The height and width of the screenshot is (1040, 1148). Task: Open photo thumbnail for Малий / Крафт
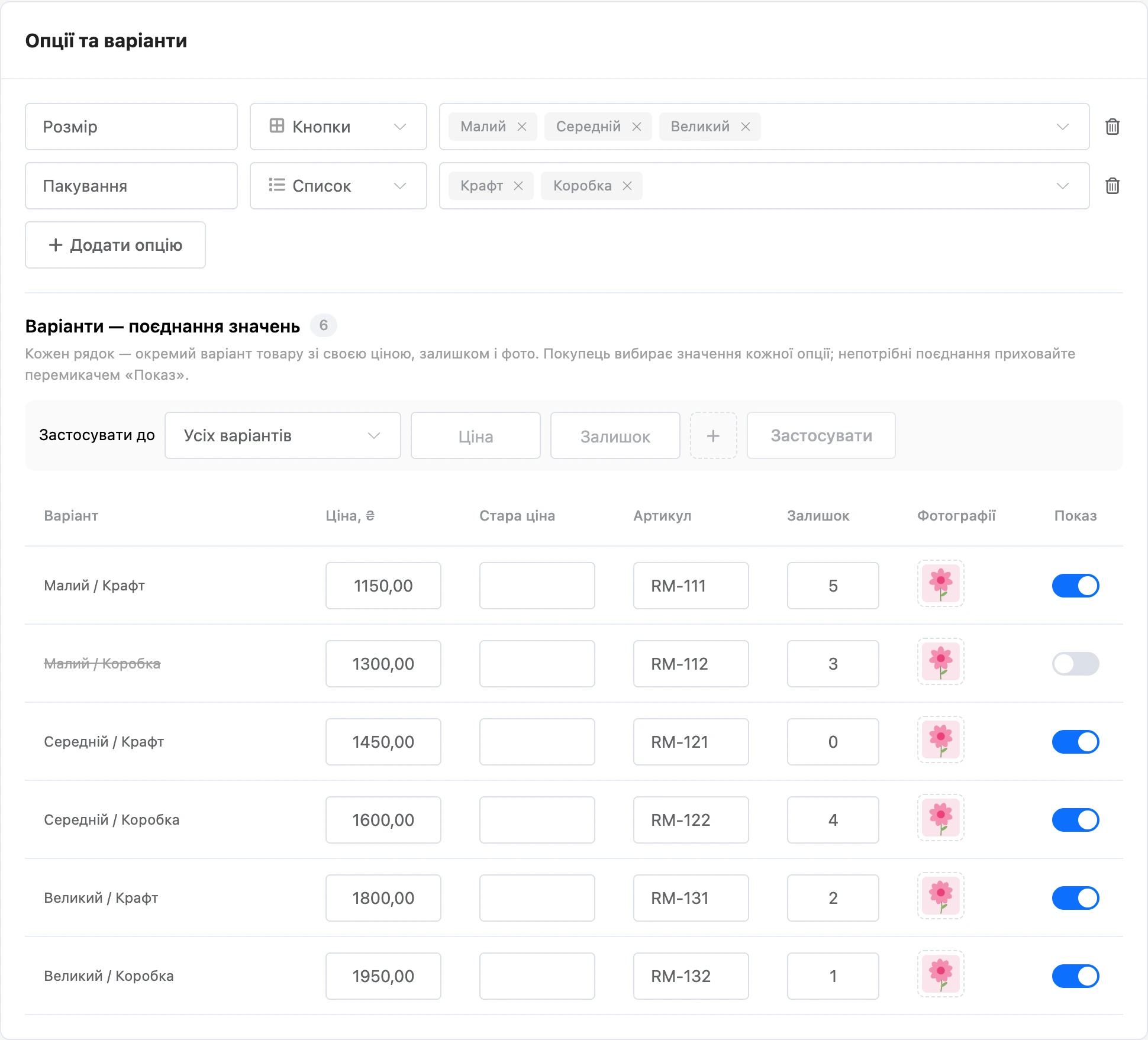pos(941,583)
